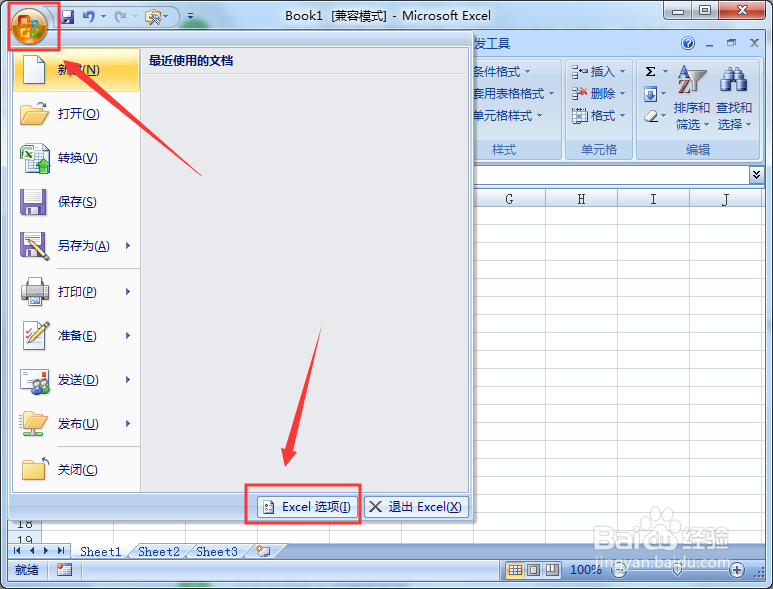The height and width of the screenshot is (589, 773).
Task: Click the zoom out minus button
Action: (619, 571)
